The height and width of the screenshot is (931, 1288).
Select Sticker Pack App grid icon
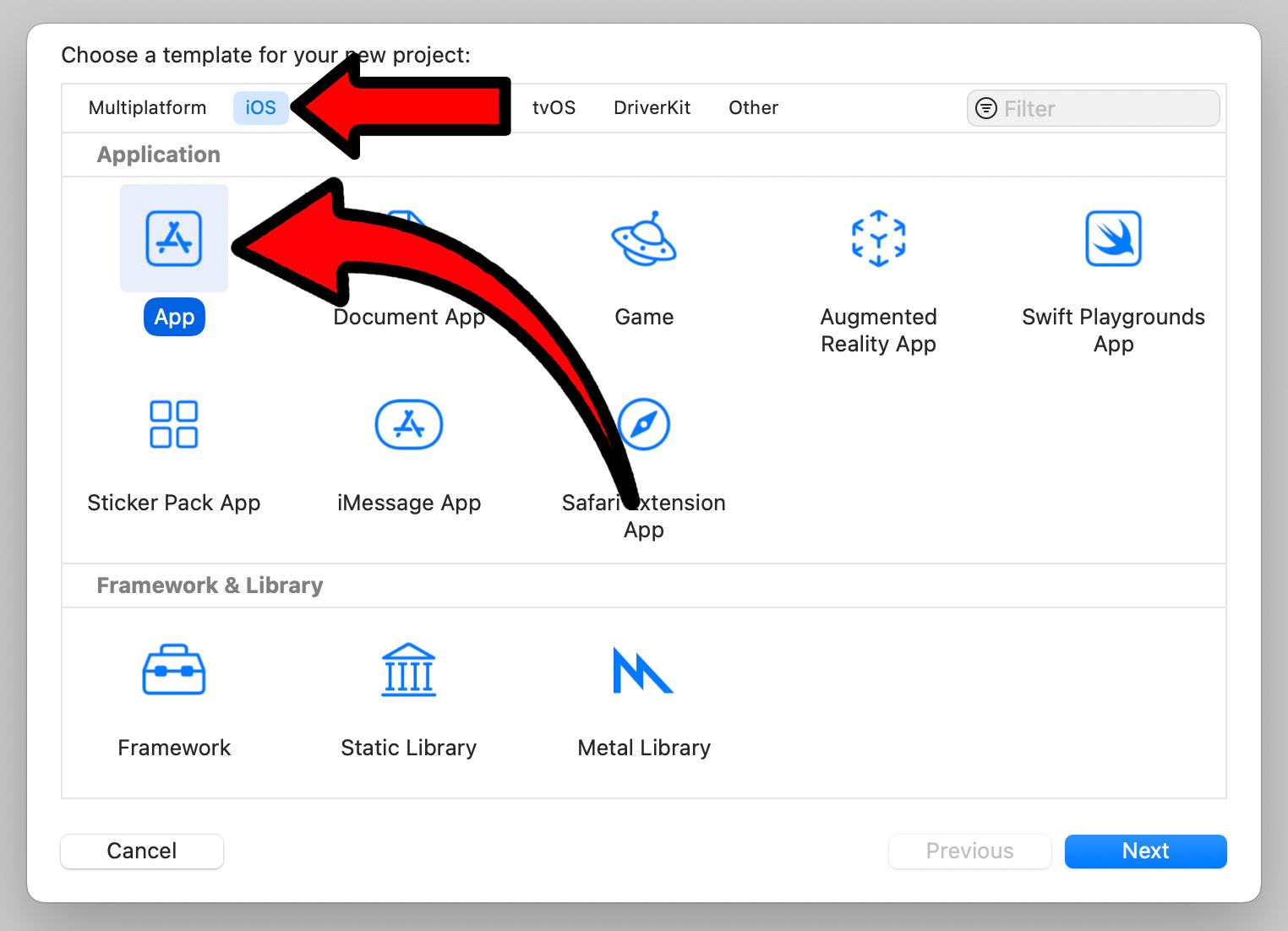(x=174, y=424)
